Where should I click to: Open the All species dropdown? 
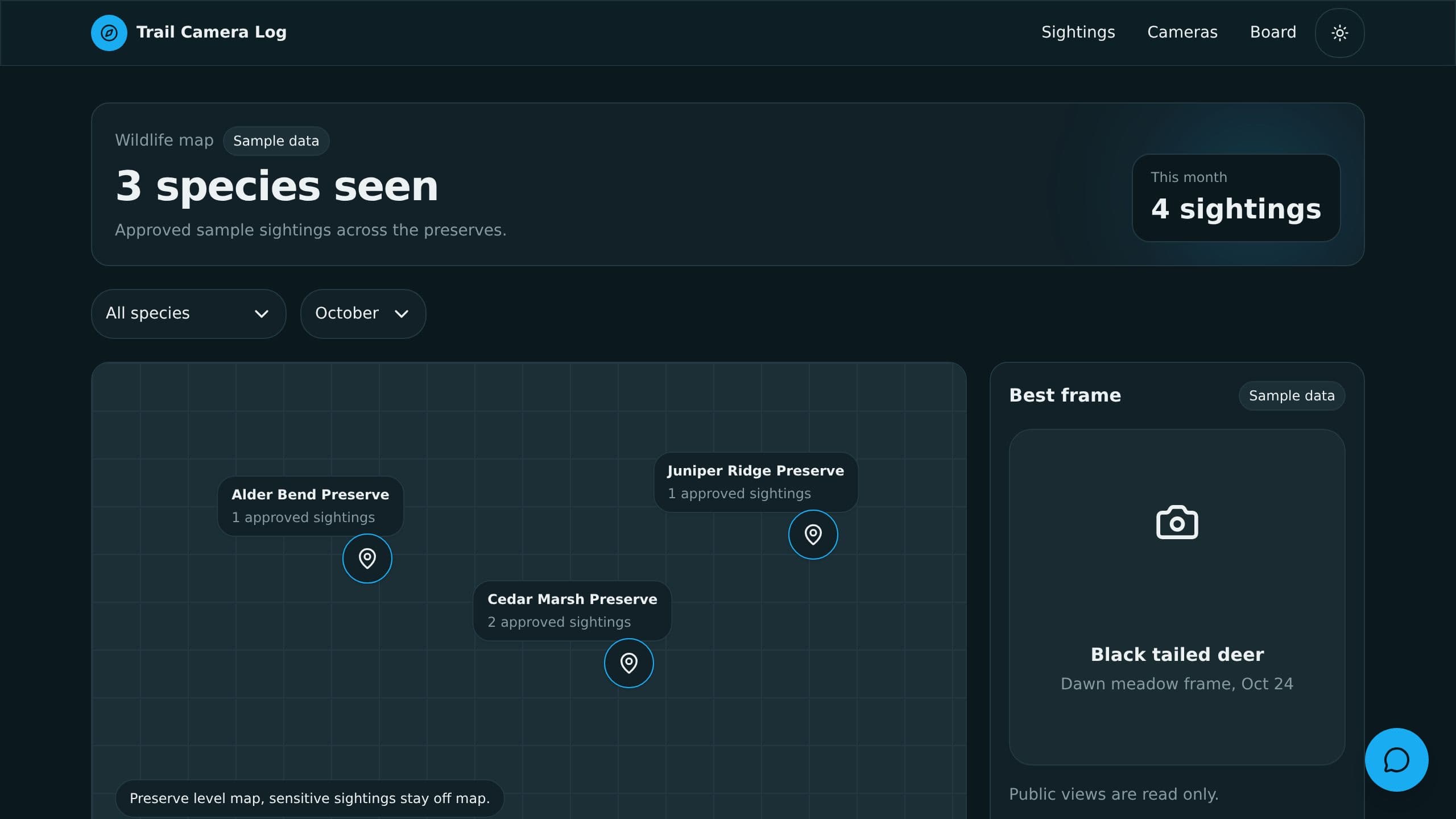[188, 313]
